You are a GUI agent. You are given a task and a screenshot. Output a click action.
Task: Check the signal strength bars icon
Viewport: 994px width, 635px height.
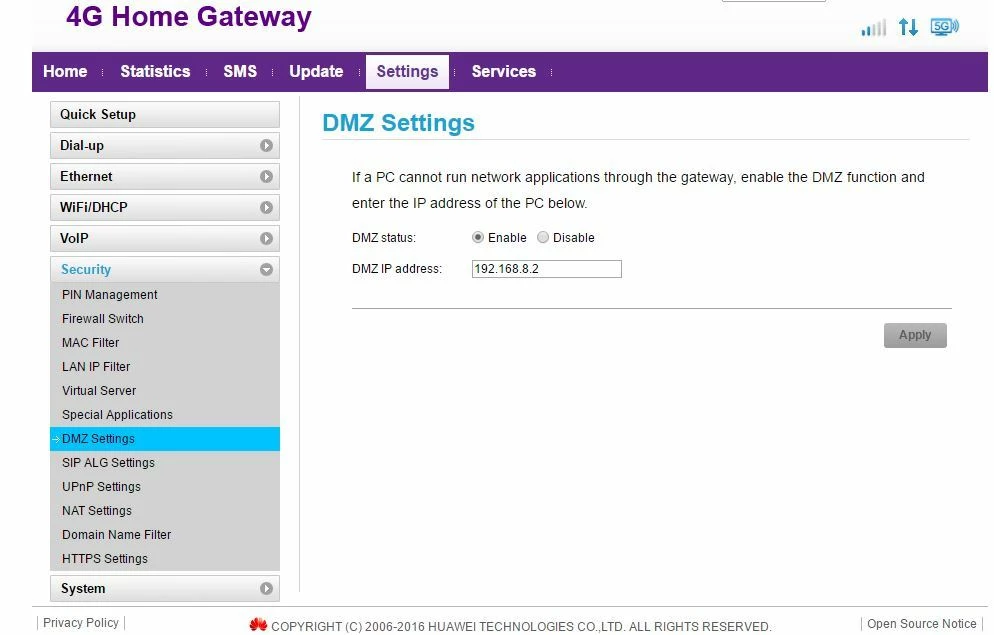point(874,28)
